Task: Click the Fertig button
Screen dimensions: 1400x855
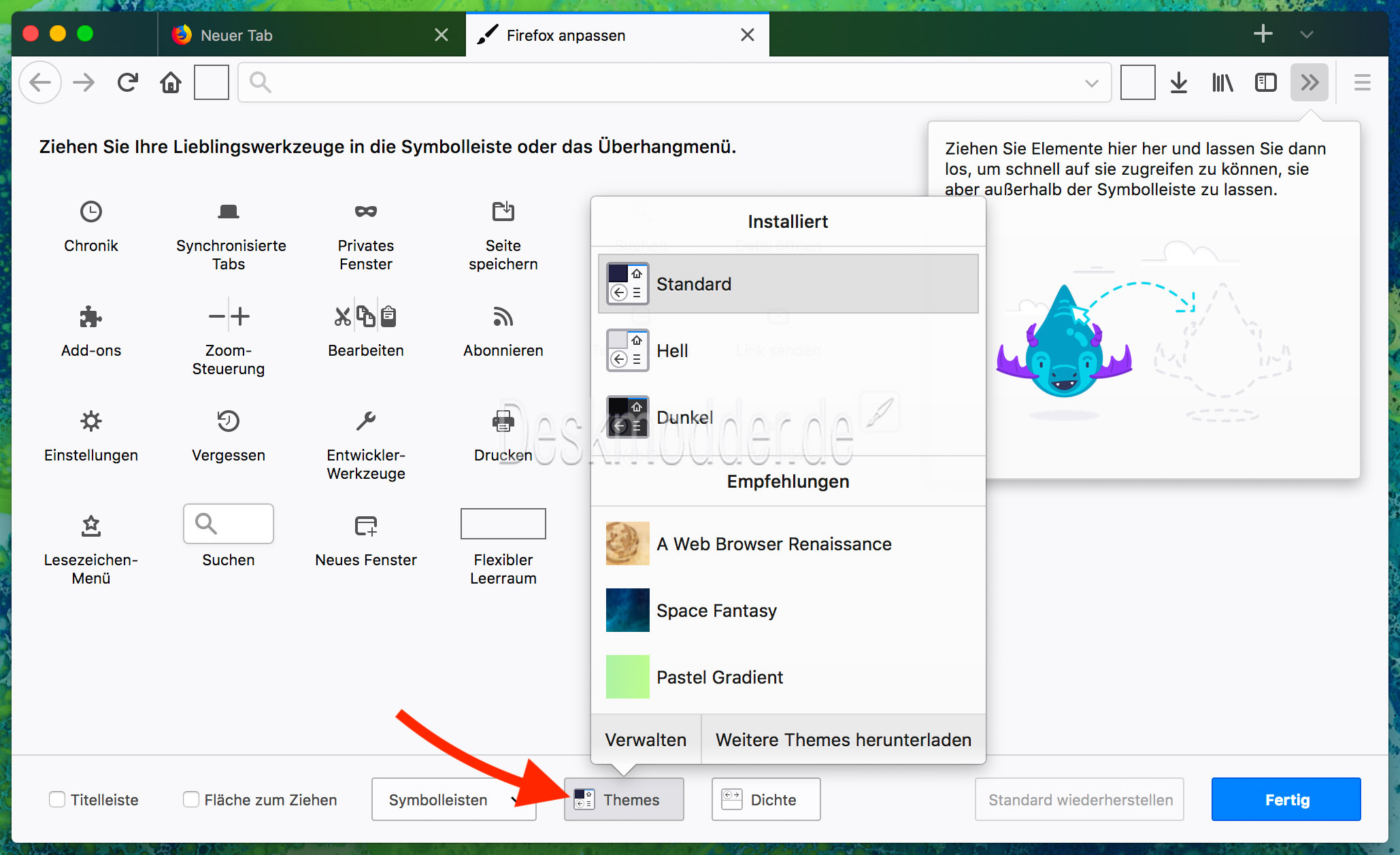Action: click(1286, 799)
